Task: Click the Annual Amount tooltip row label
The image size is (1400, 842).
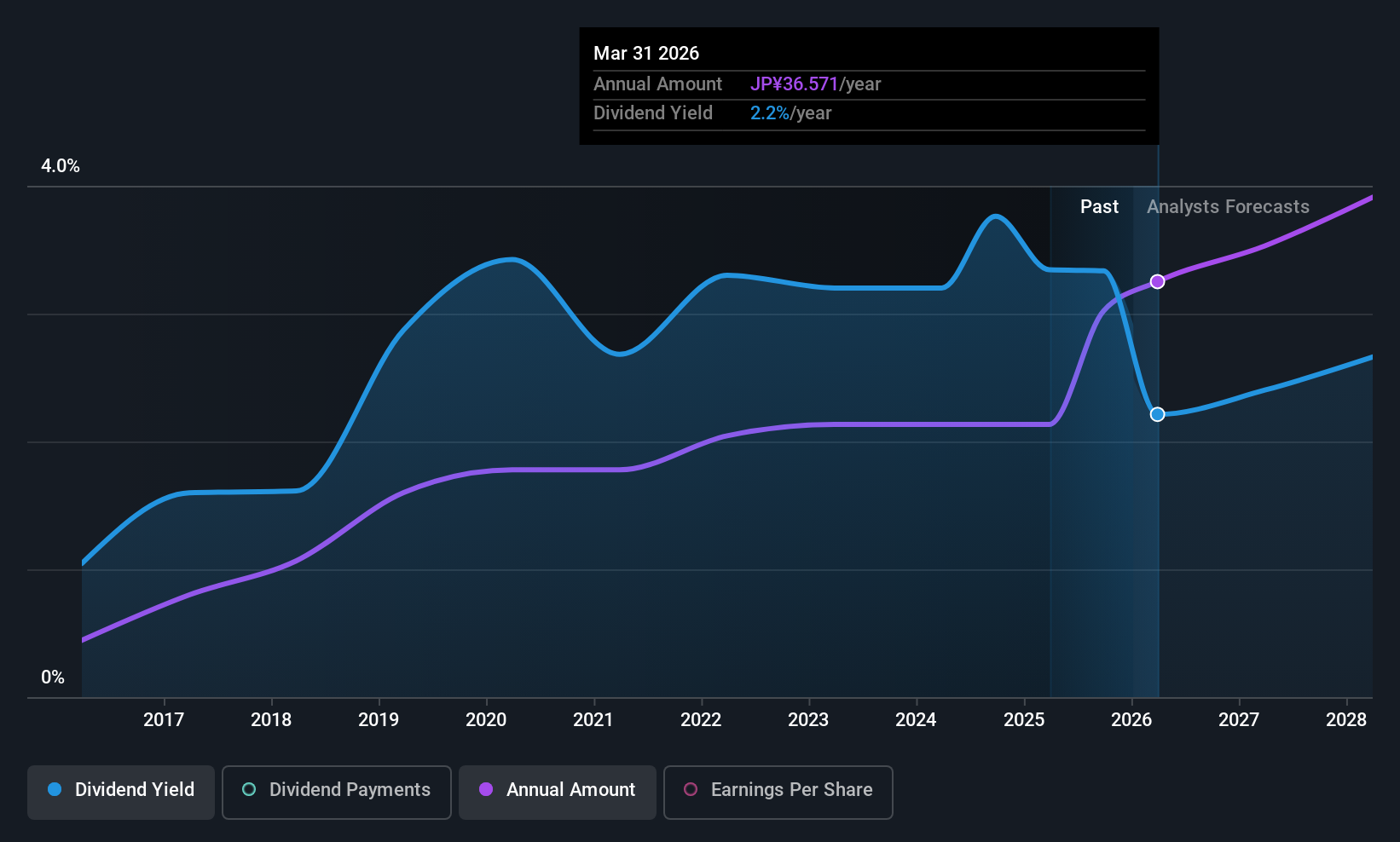Action: [x=657, y=84]
